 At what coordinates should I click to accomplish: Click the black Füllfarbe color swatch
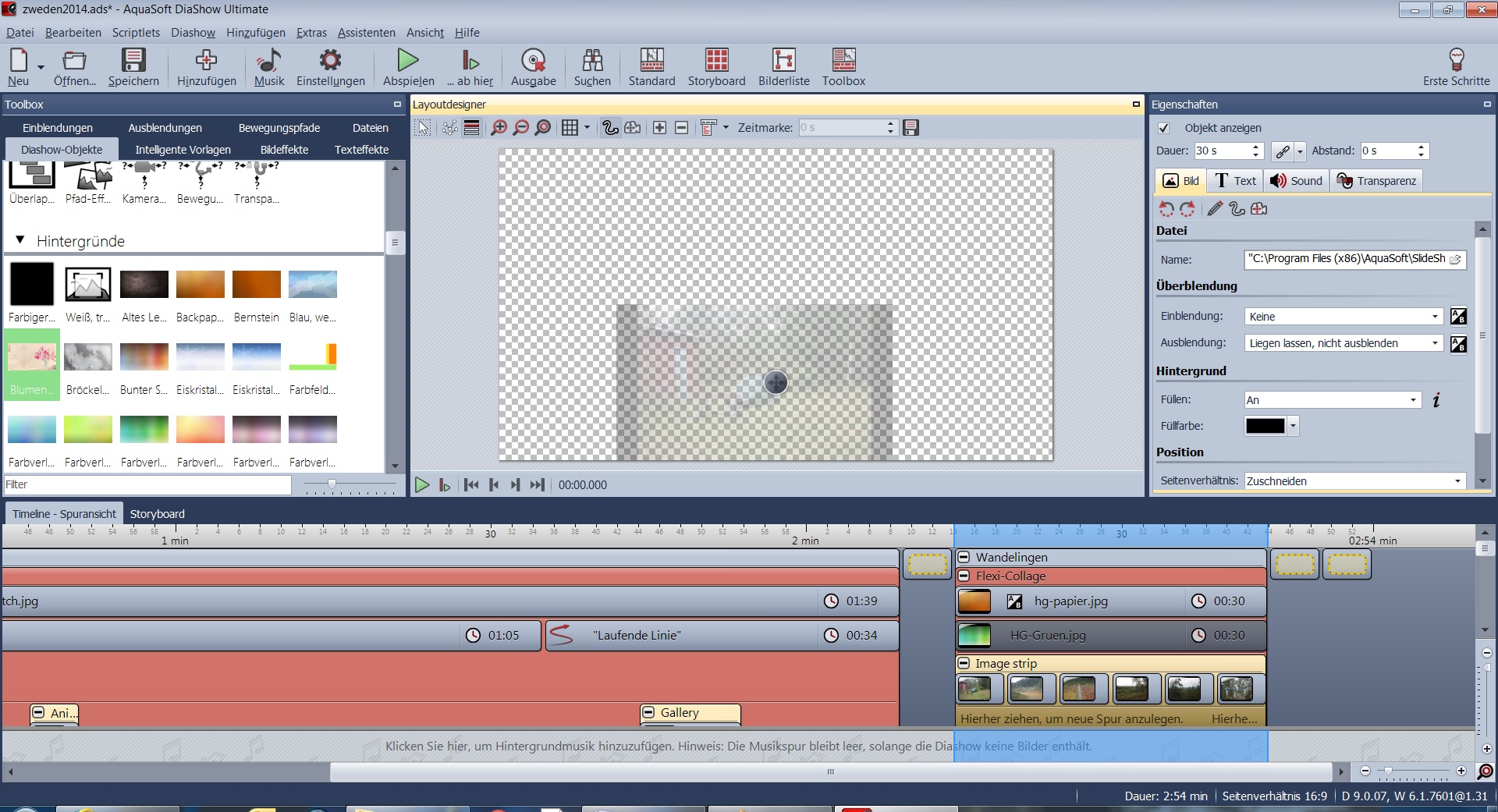[1265, 426]
